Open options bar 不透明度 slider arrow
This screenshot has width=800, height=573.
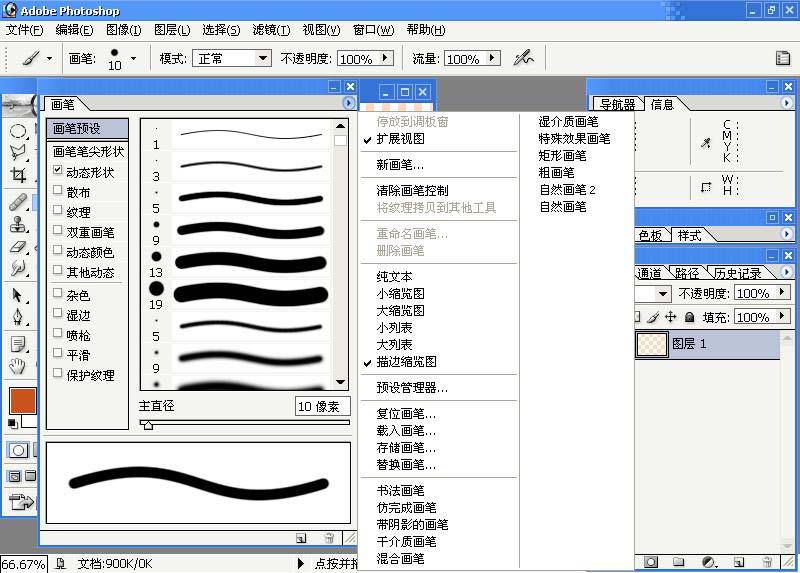(386, 58)
